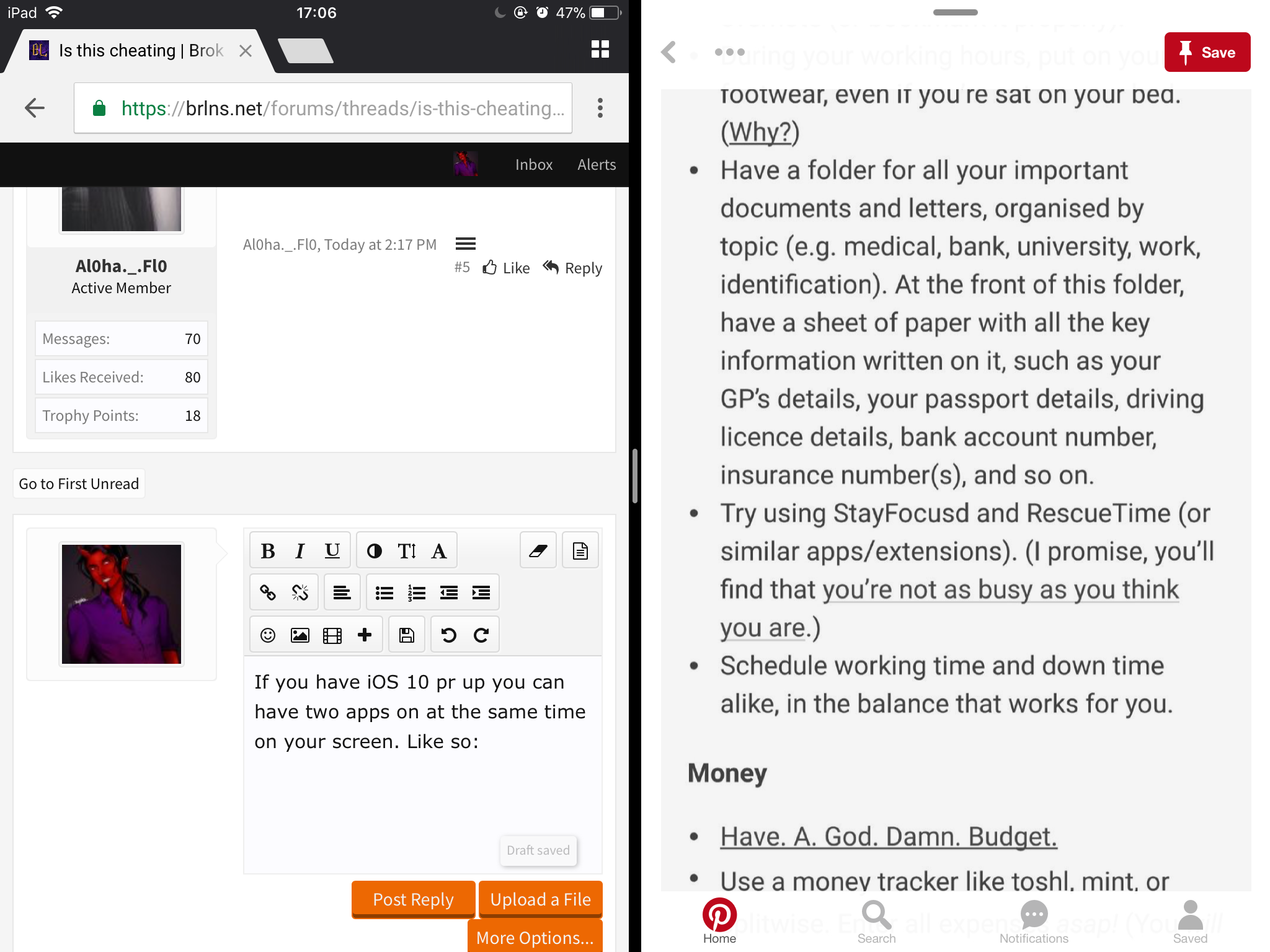Open font family tool in editor
1270x952 pixels.
point(439,550)
